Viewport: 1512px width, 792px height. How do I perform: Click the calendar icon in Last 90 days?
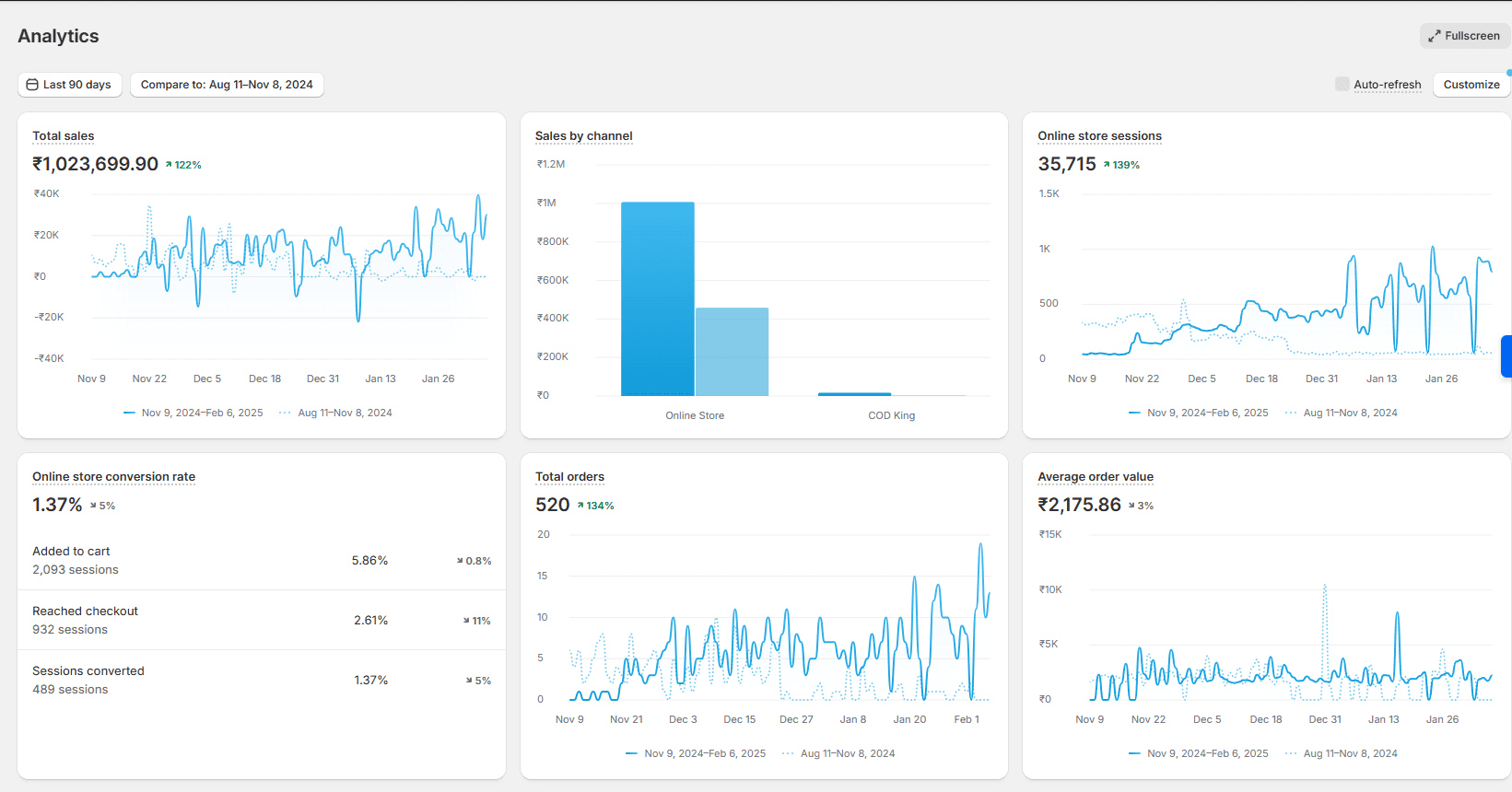point(32,85)
